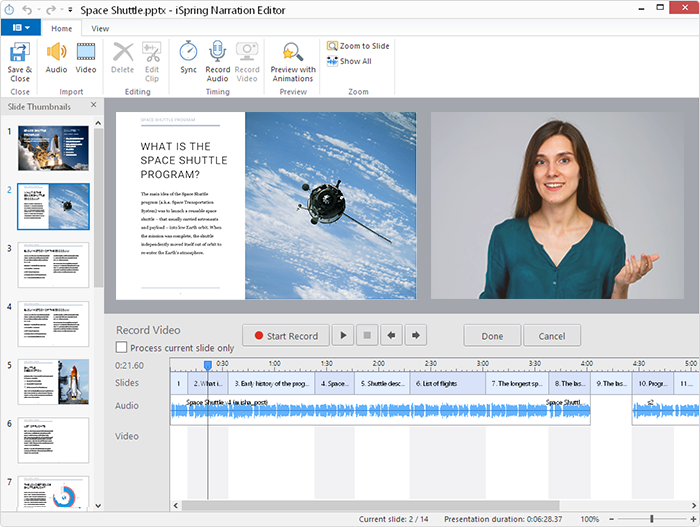Switch to the Home tab
The width and height of the screenshot is (700, 527).
(x=62, y=29)
